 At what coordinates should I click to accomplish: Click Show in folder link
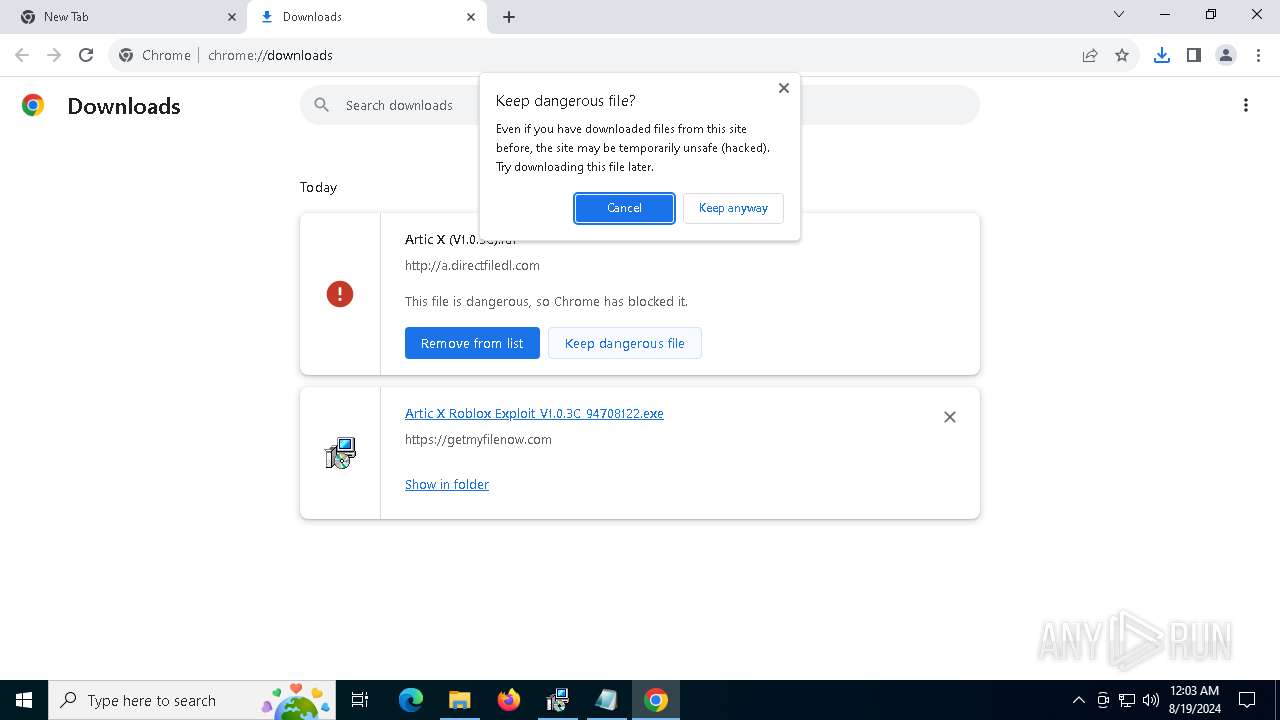tap(447, 484)
